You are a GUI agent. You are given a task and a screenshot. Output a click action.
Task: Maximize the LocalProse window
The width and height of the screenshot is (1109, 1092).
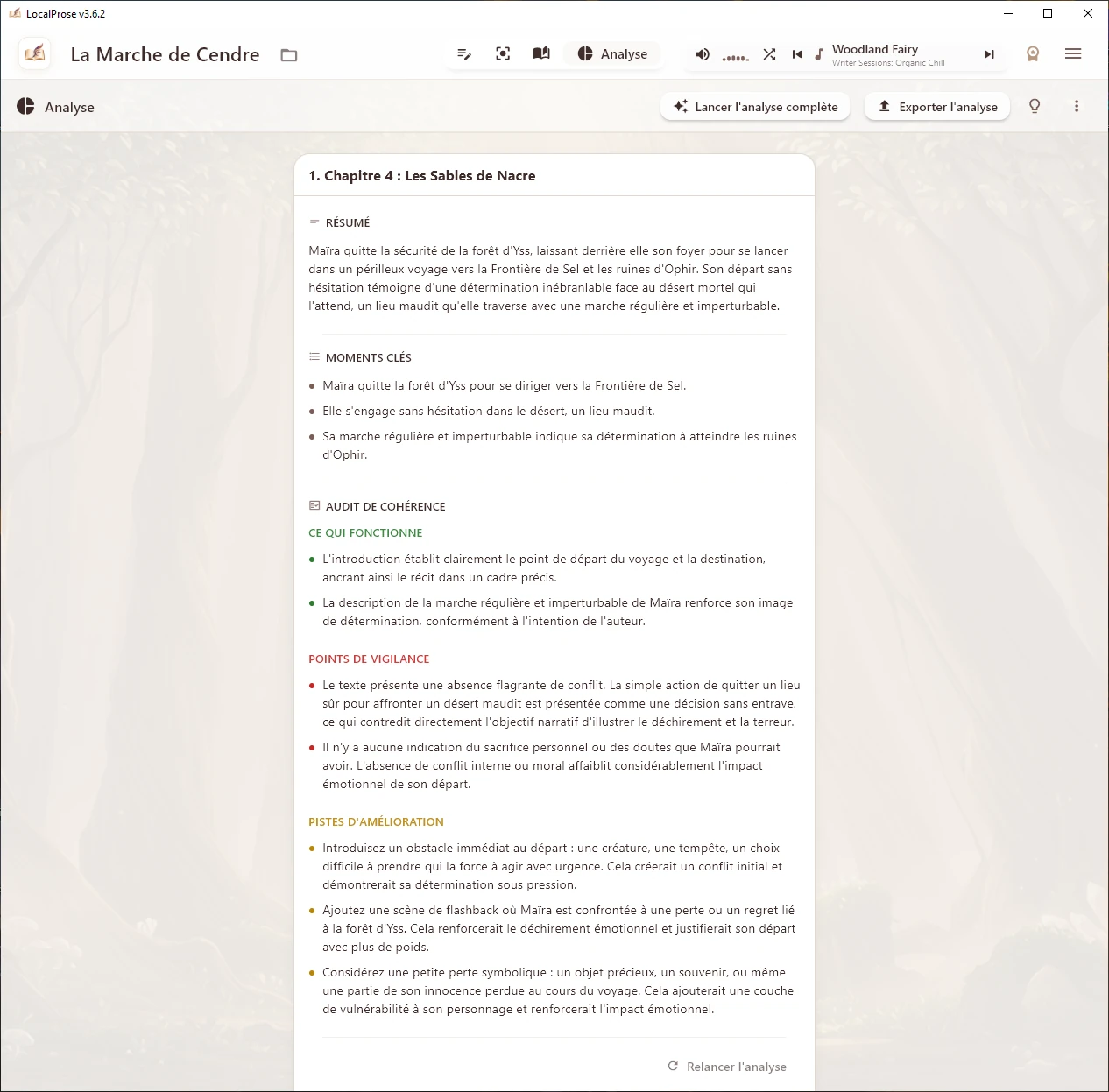coord(1048,13)
